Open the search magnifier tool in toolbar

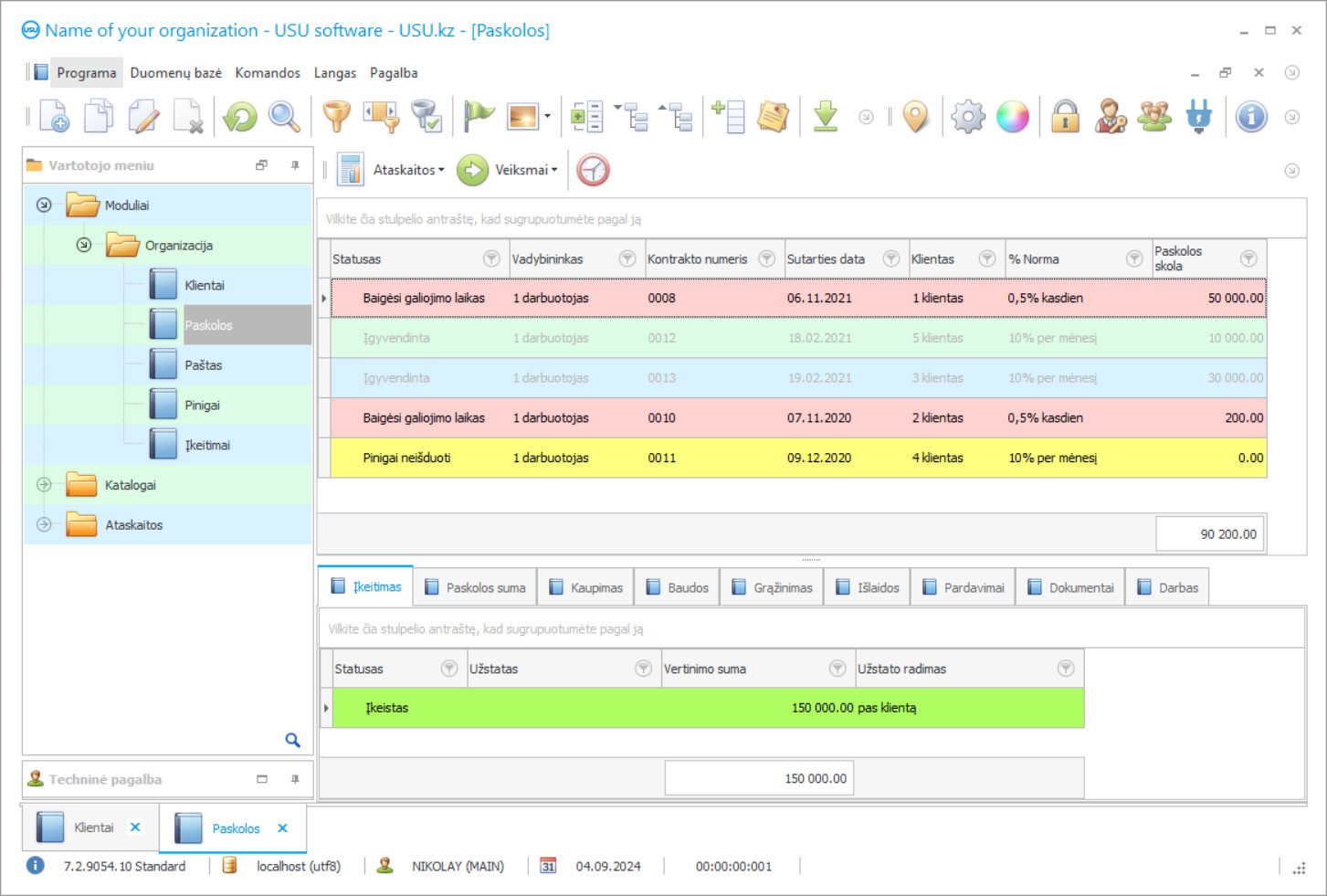pyautogui.click(x=284, y=117)
